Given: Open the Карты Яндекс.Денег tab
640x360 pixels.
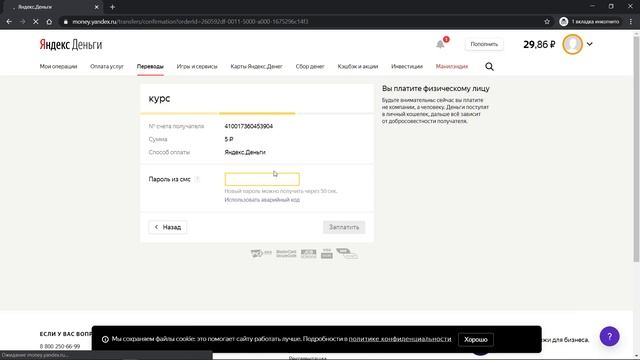Looking at the screenshot, I should pos(256,67).
